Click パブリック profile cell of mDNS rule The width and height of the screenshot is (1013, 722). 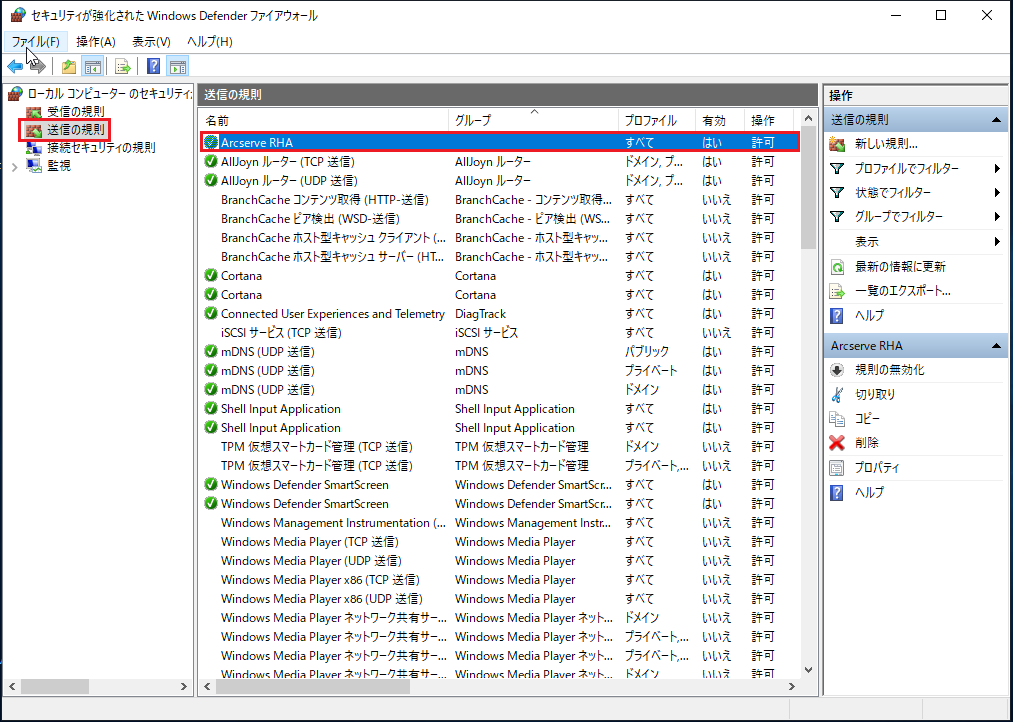click(646, 352)
